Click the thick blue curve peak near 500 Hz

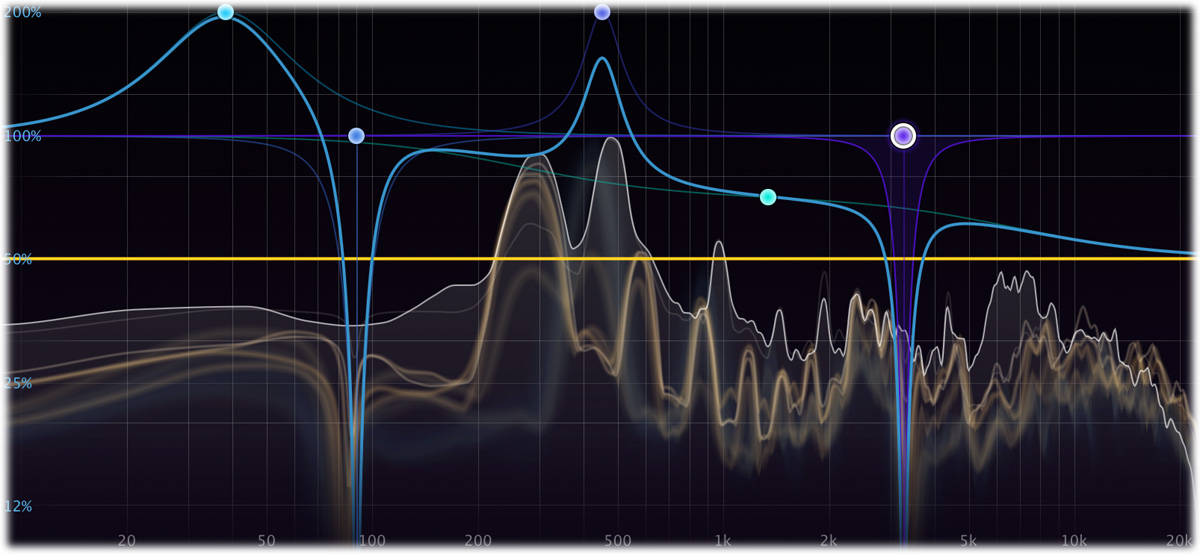point(602,59)
